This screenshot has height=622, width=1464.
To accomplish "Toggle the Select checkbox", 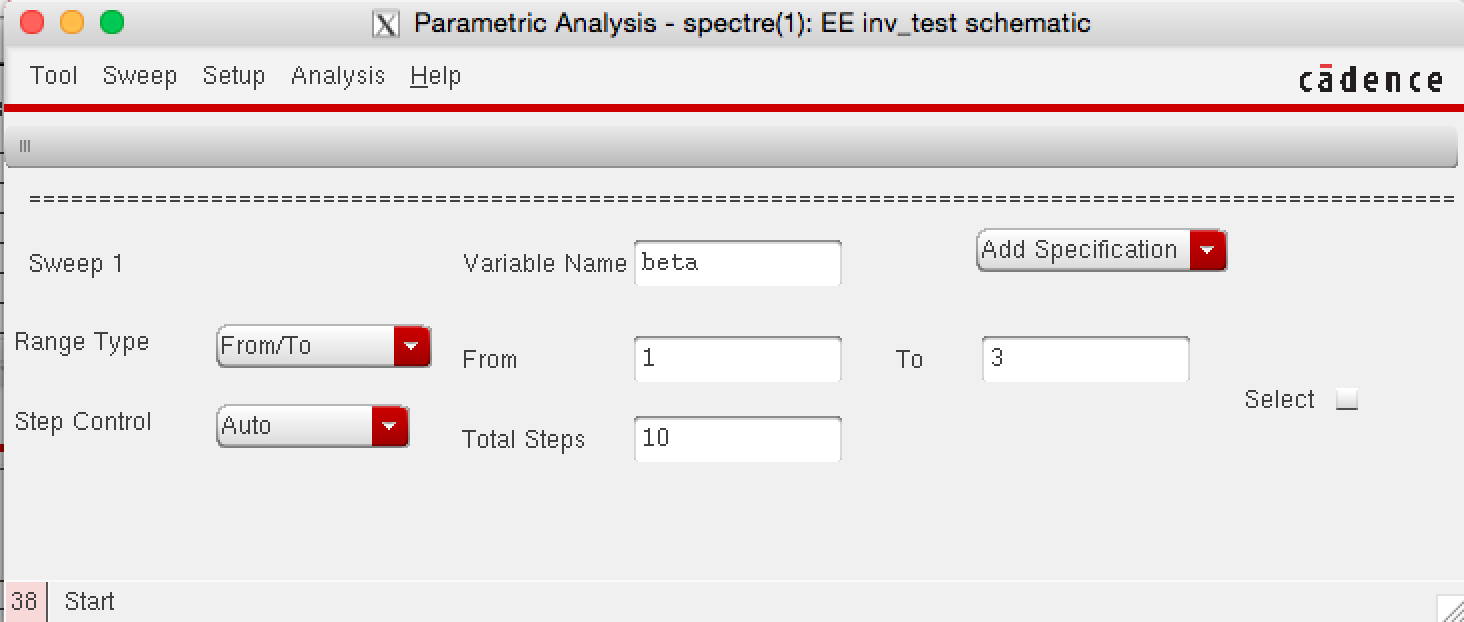I will (x=1347, y=400).
